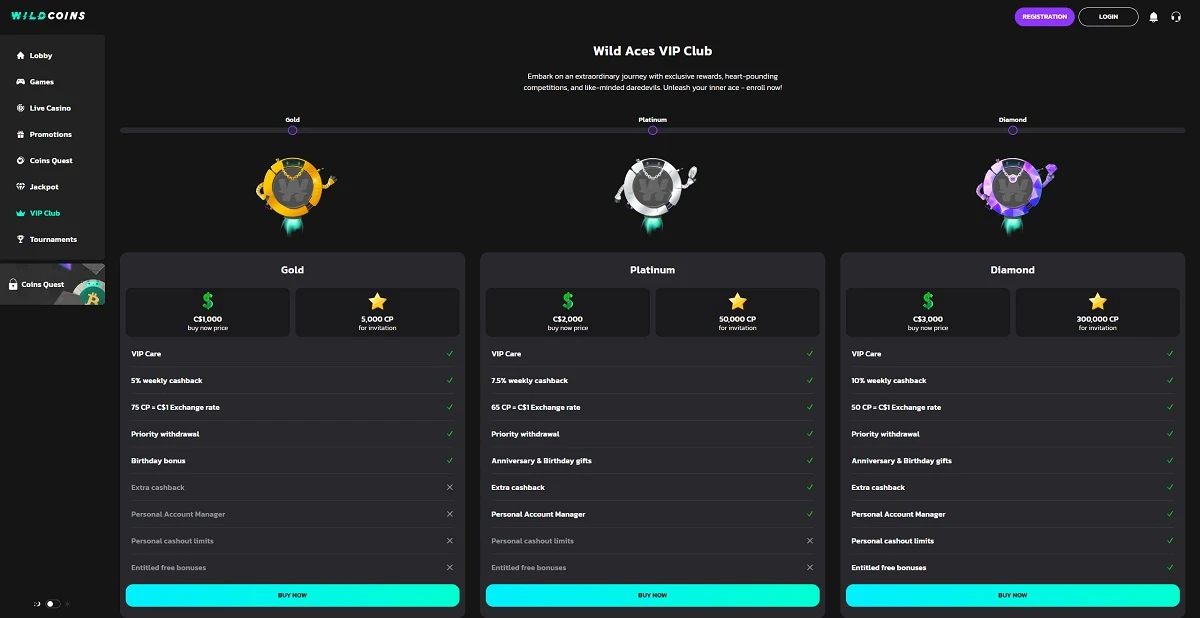Click the VIP Club crown icon
This screenshot has height=618, width=1200.
click(x=21, y=213)
